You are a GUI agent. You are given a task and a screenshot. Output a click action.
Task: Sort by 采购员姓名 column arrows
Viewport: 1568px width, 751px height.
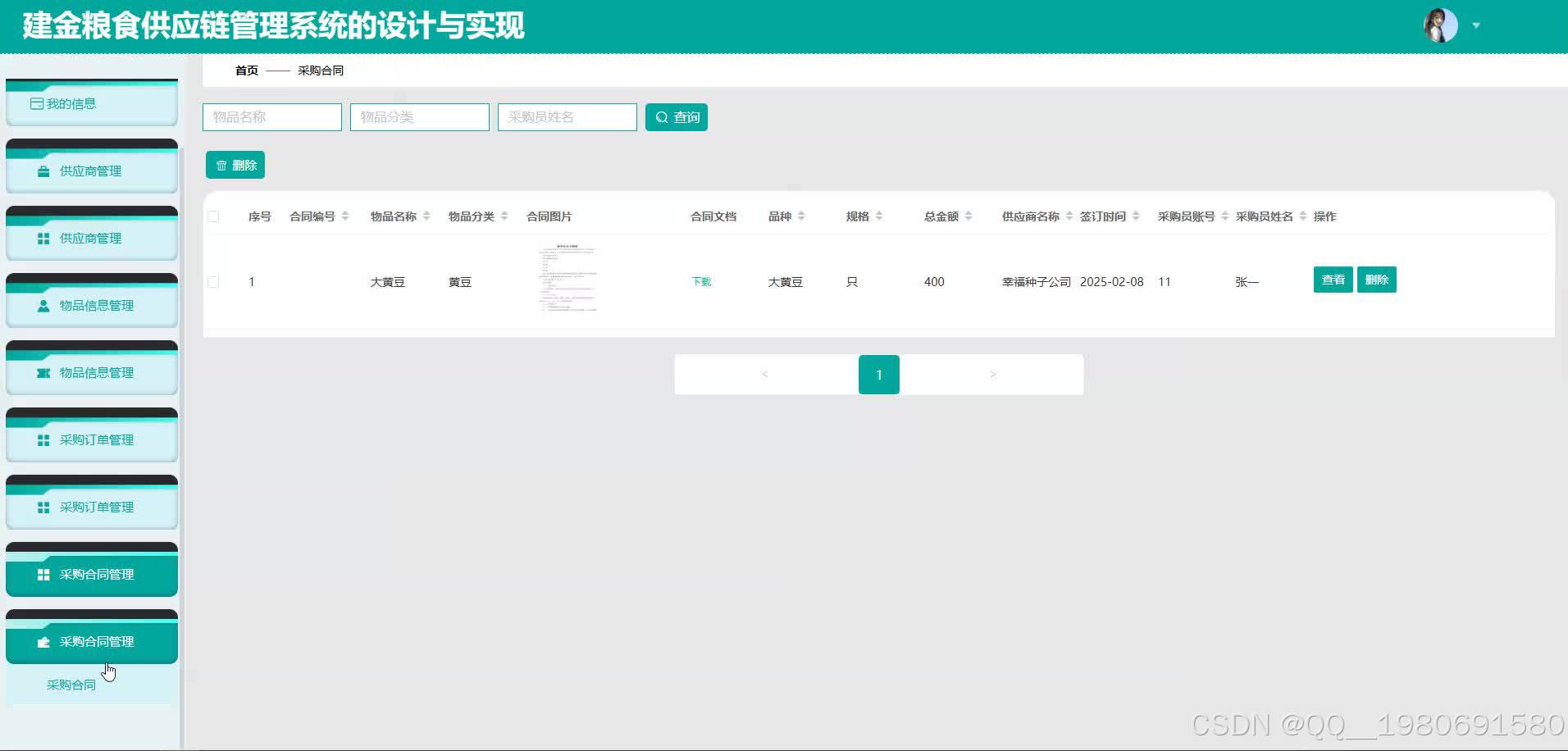pos(1303,216)
